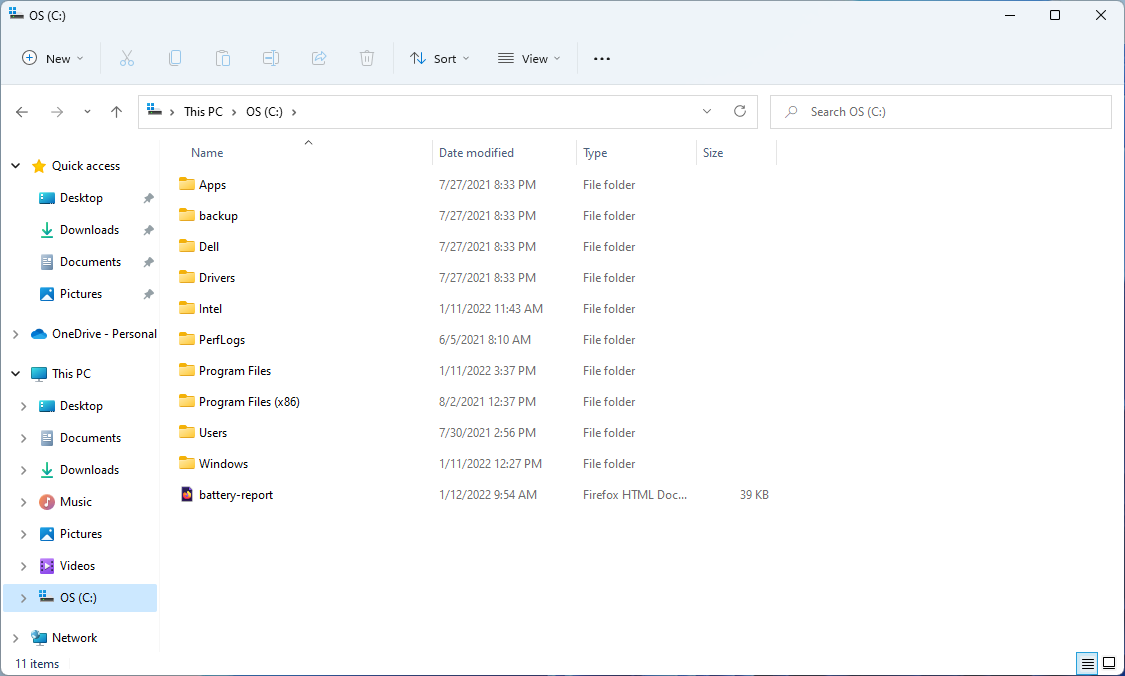Unpin Downloads from Quick access
This screenshot has width=1125, height=676.
(148, 229)
